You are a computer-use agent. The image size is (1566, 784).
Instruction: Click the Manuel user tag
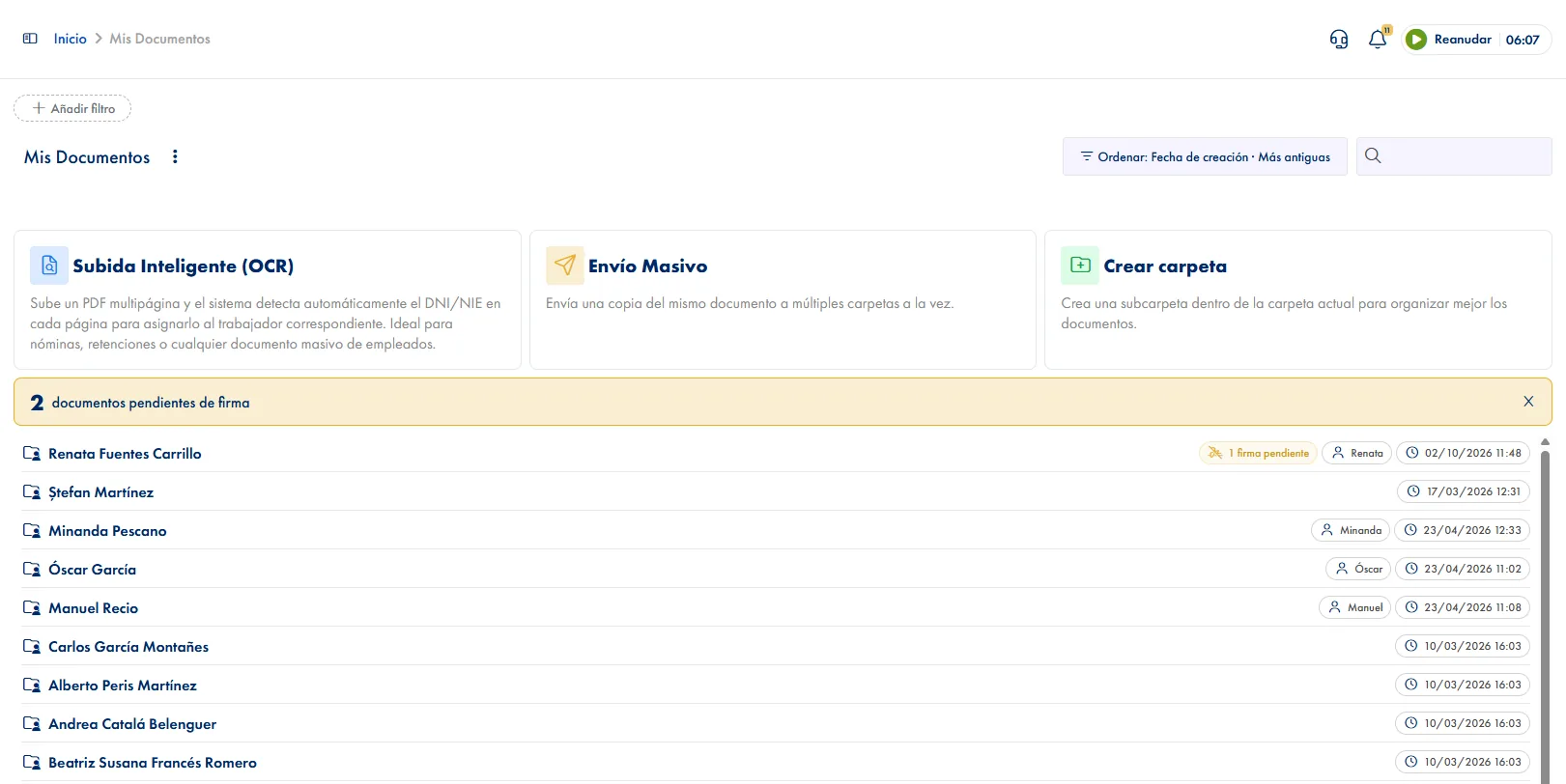pyautogui.click(x=1354, y=607)
